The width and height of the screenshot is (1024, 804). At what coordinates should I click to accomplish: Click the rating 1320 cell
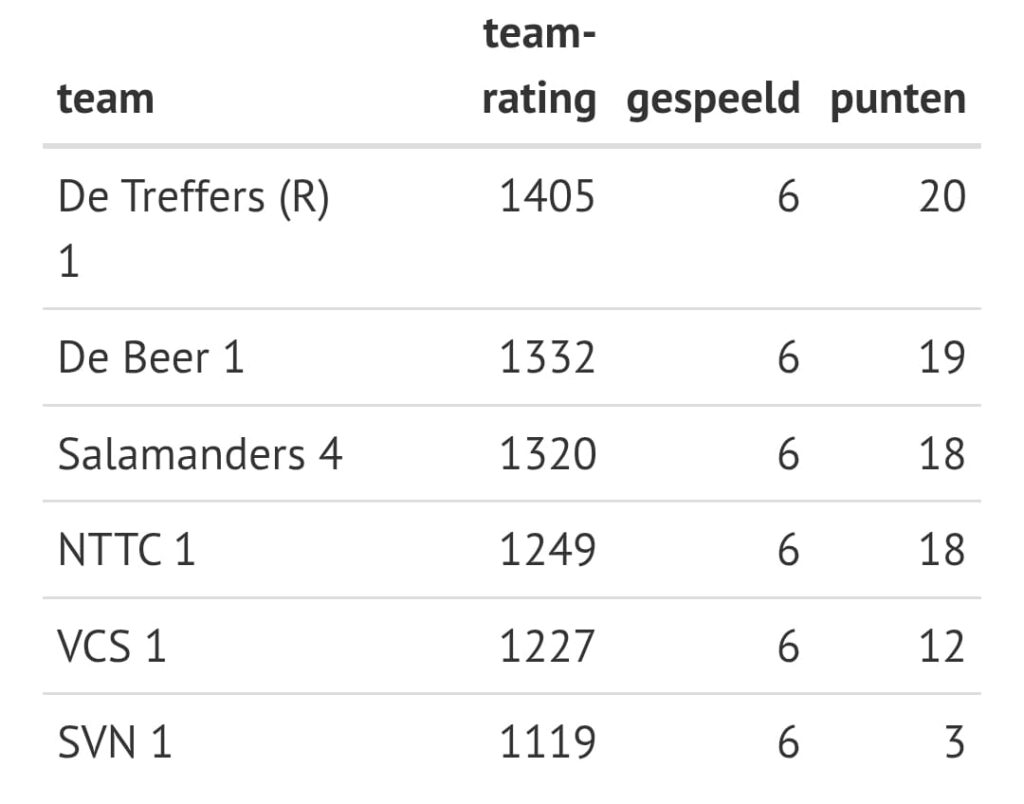point(547,454)
